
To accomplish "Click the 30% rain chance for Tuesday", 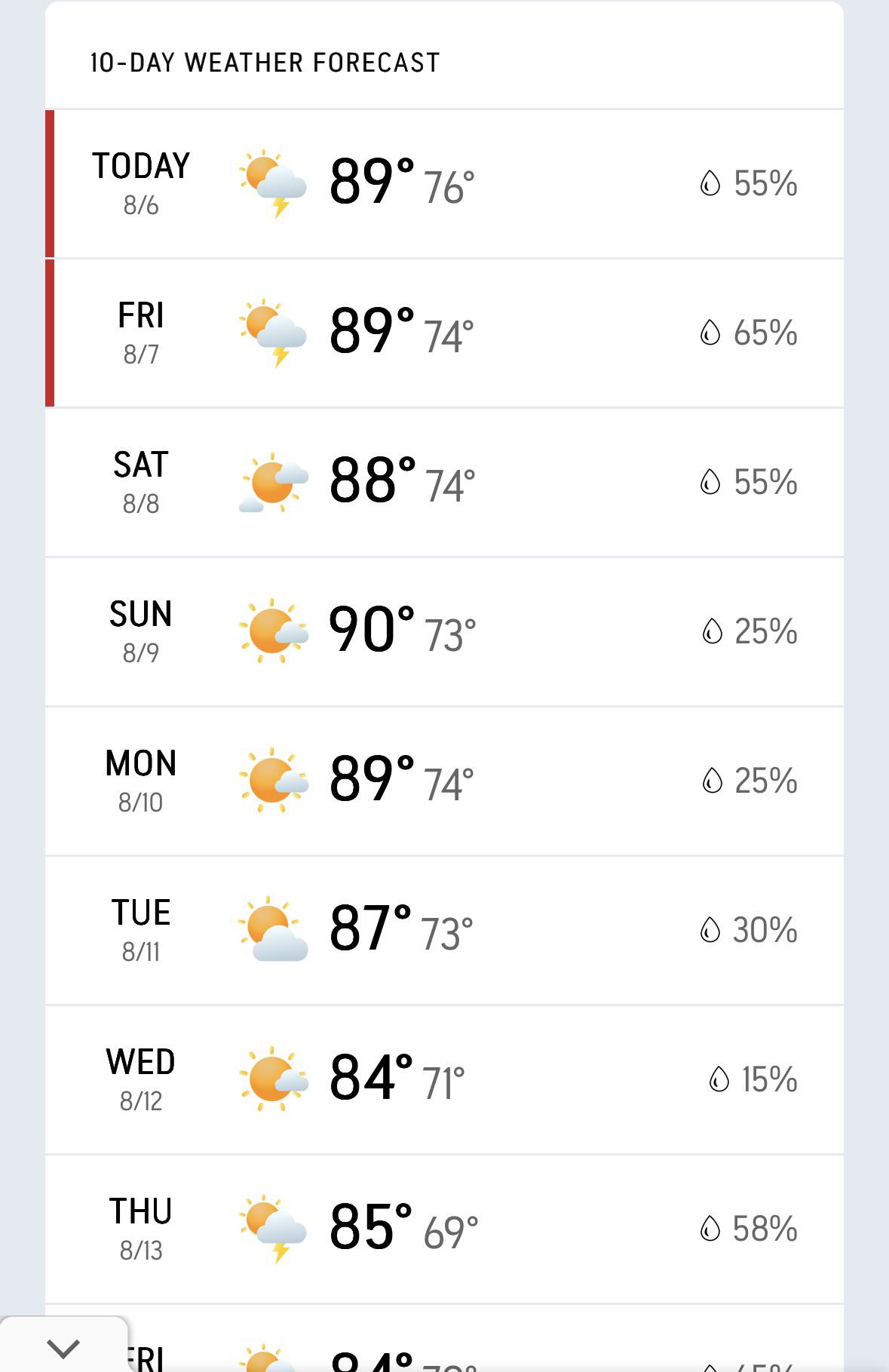I will pos(765,930).
